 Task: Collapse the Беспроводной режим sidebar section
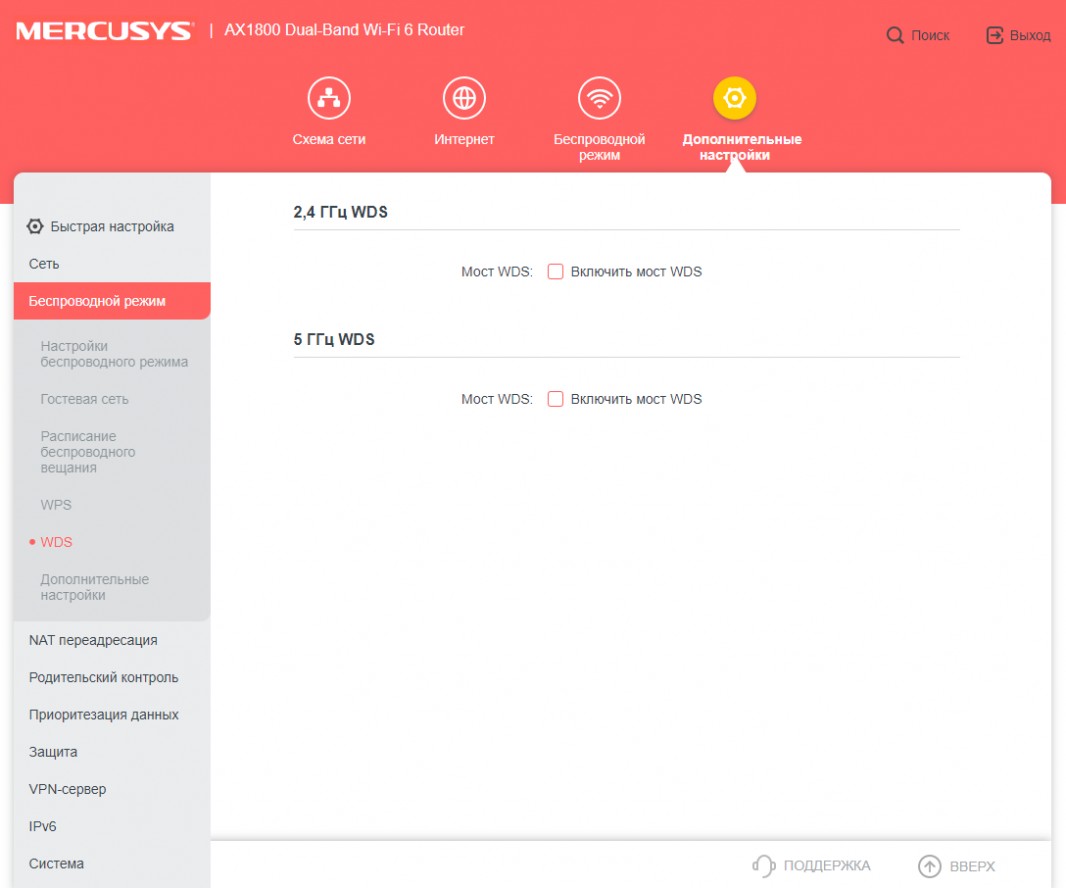(x=97, y=301)
